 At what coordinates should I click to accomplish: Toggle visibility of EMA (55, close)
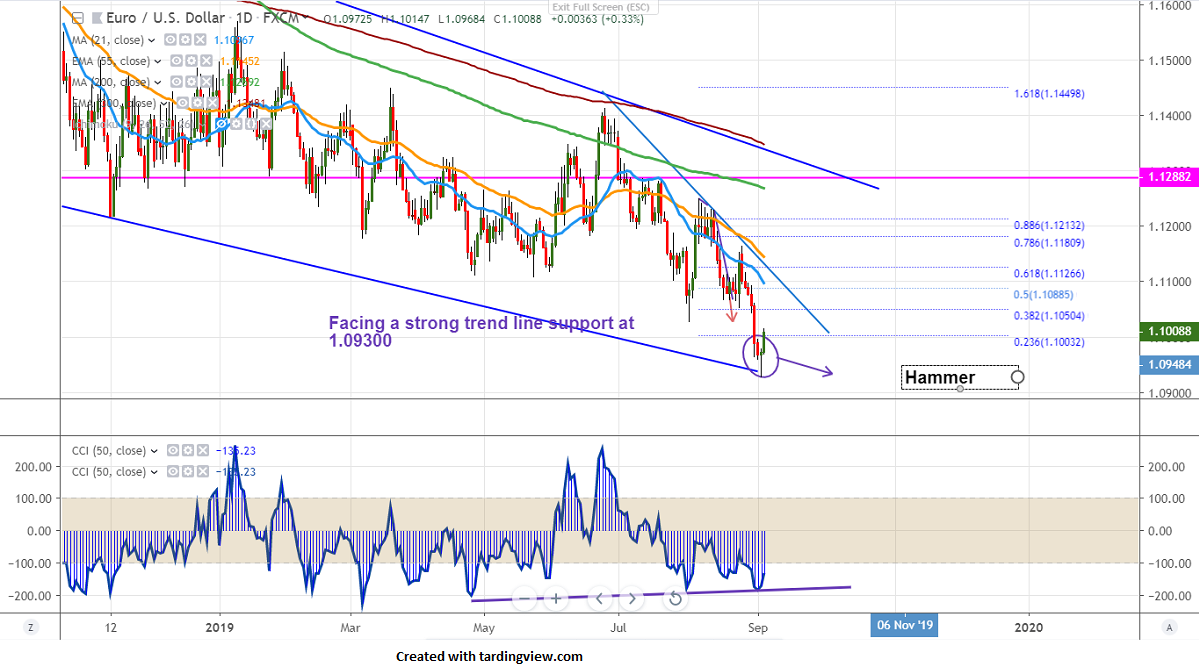177,60
